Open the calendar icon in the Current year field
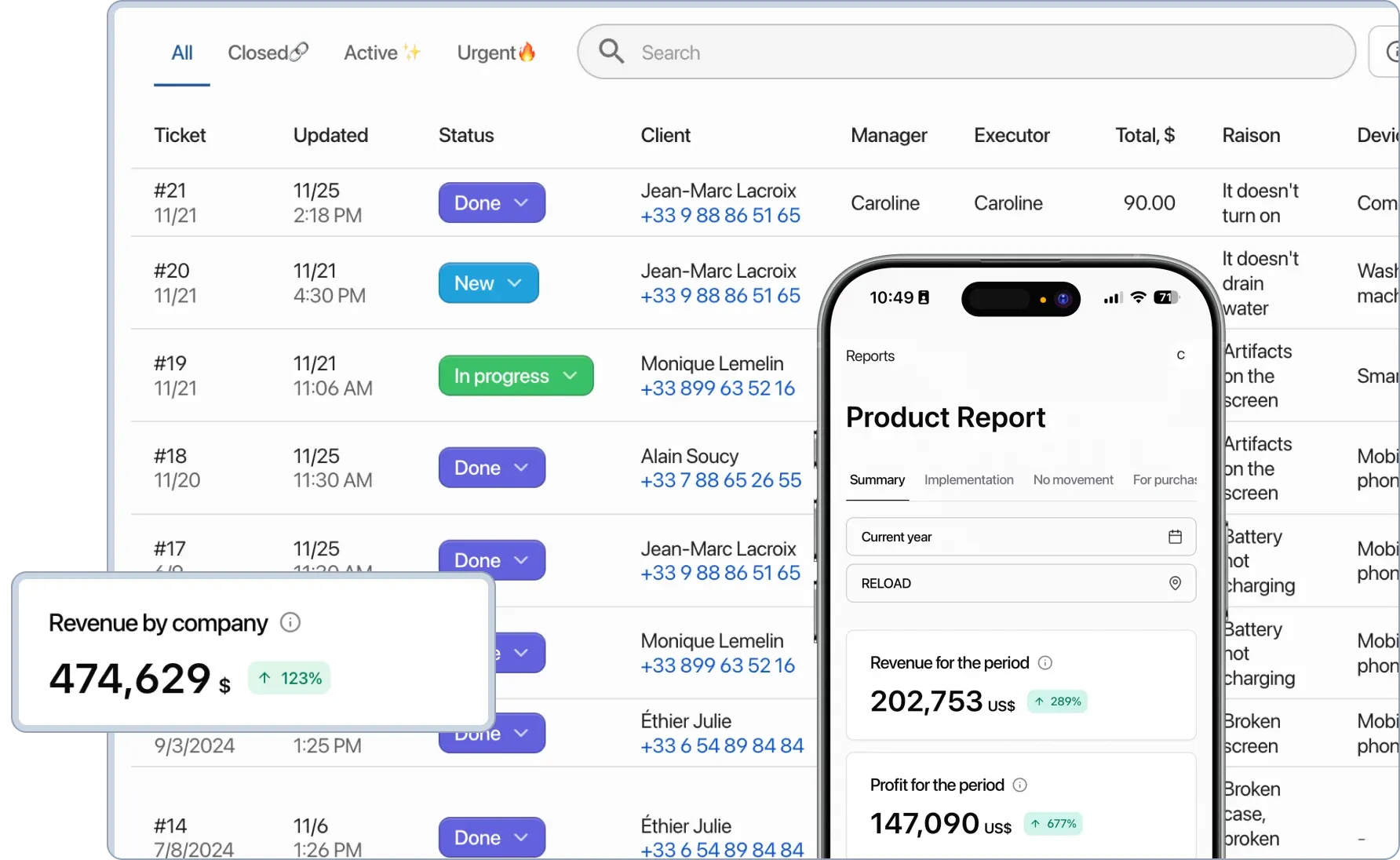 click(x=1175, y=537)
